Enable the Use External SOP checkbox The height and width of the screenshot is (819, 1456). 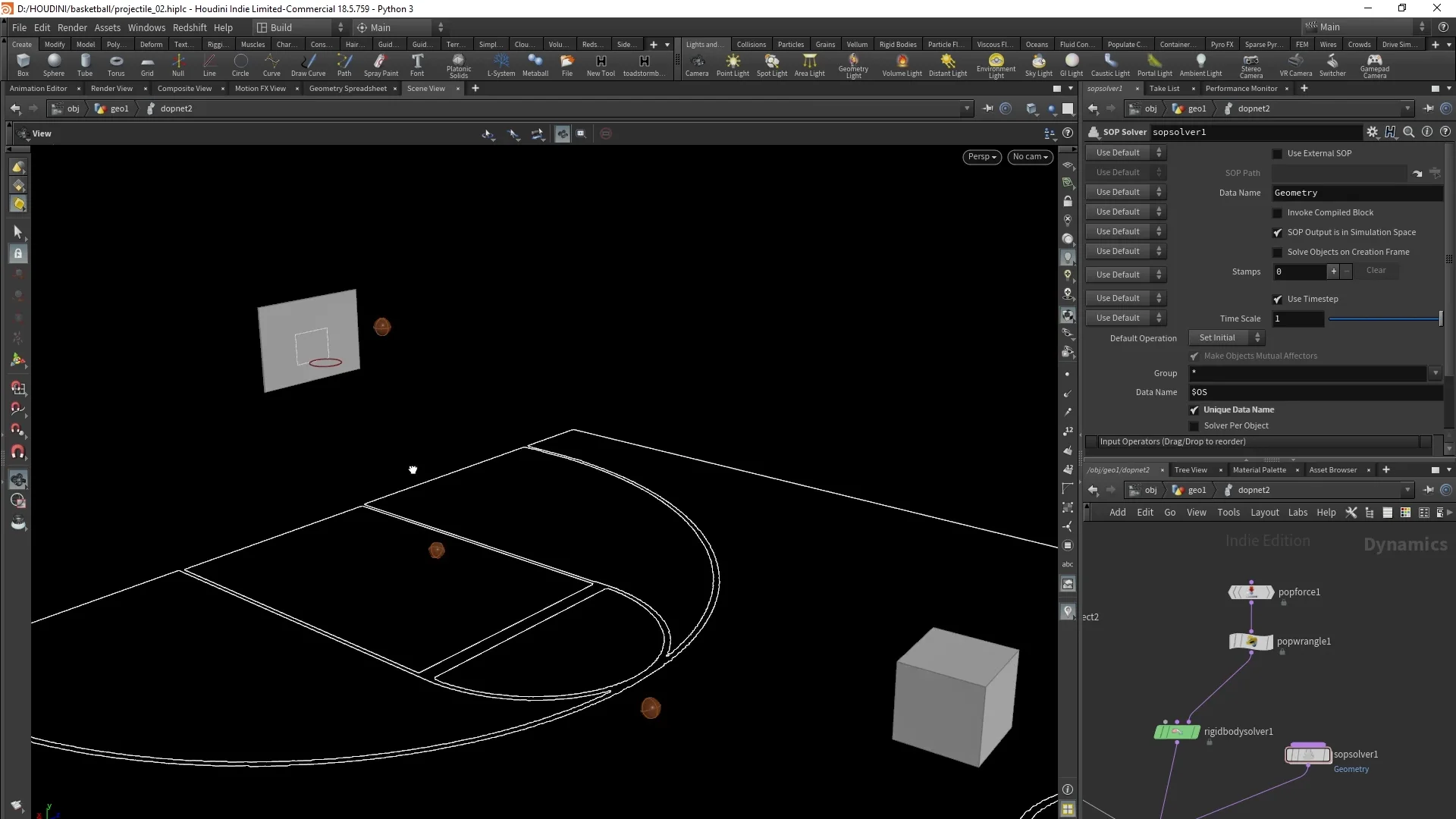click(x=1278, y=153)
